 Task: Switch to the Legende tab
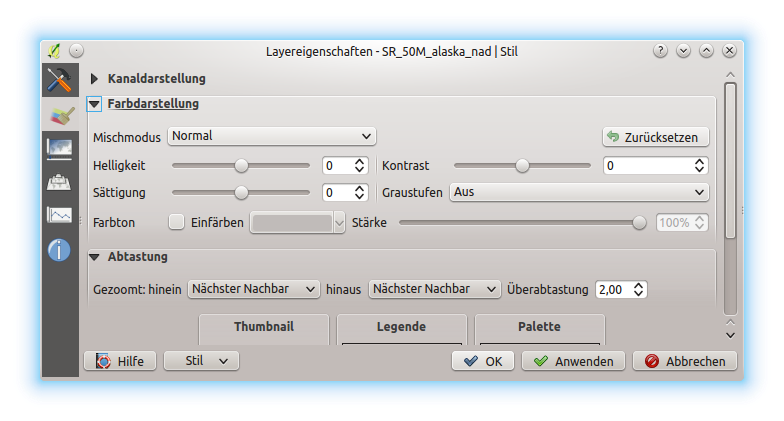coord(401,327)
